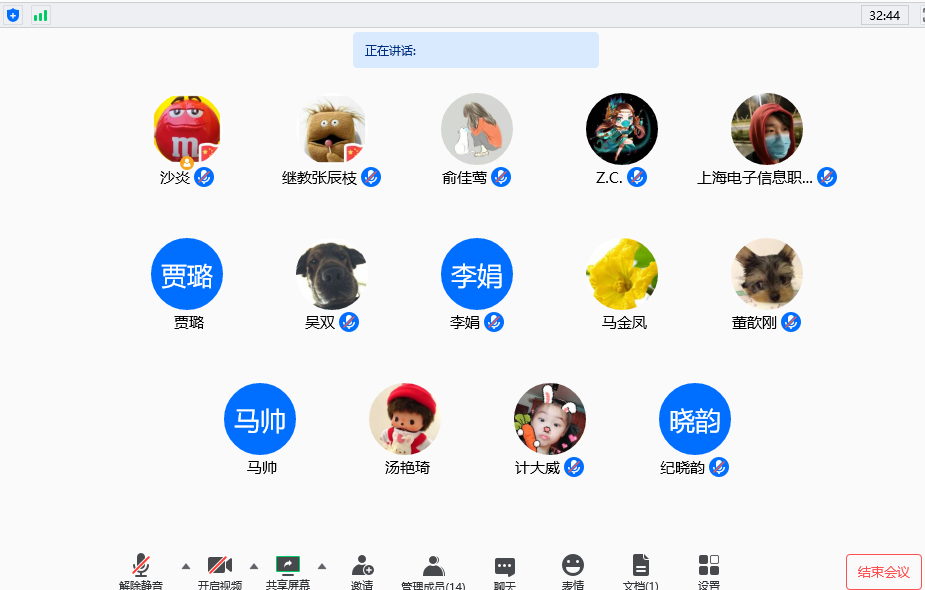Open the Emoji reactions (表情) icon
This screenshot has width=925, height=590.
coord(573,566)
